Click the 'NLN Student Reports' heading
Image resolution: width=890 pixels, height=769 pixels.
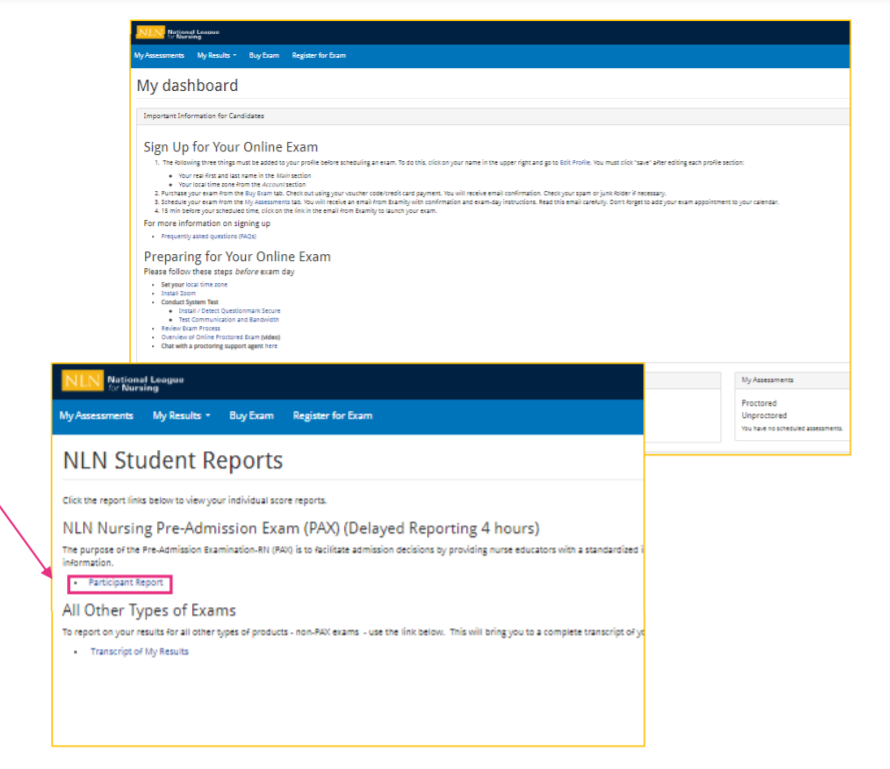coord(173,461)
